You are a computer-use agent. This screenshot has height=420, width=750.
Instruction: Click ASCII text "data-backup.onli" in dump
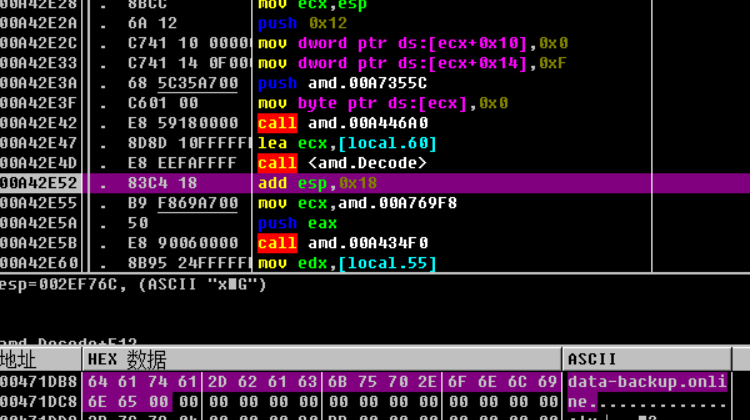pyautogui.click(x=648, y=381)
